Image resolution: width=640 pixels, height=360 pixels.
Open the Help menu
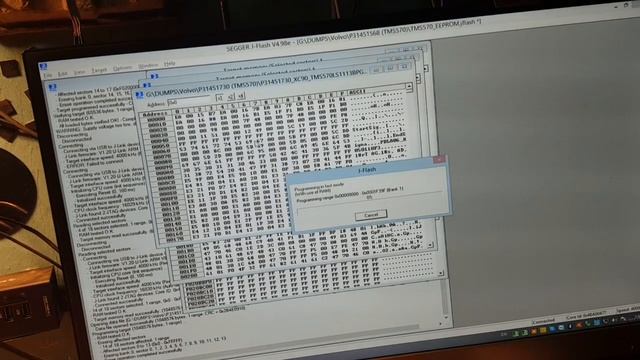169,63
